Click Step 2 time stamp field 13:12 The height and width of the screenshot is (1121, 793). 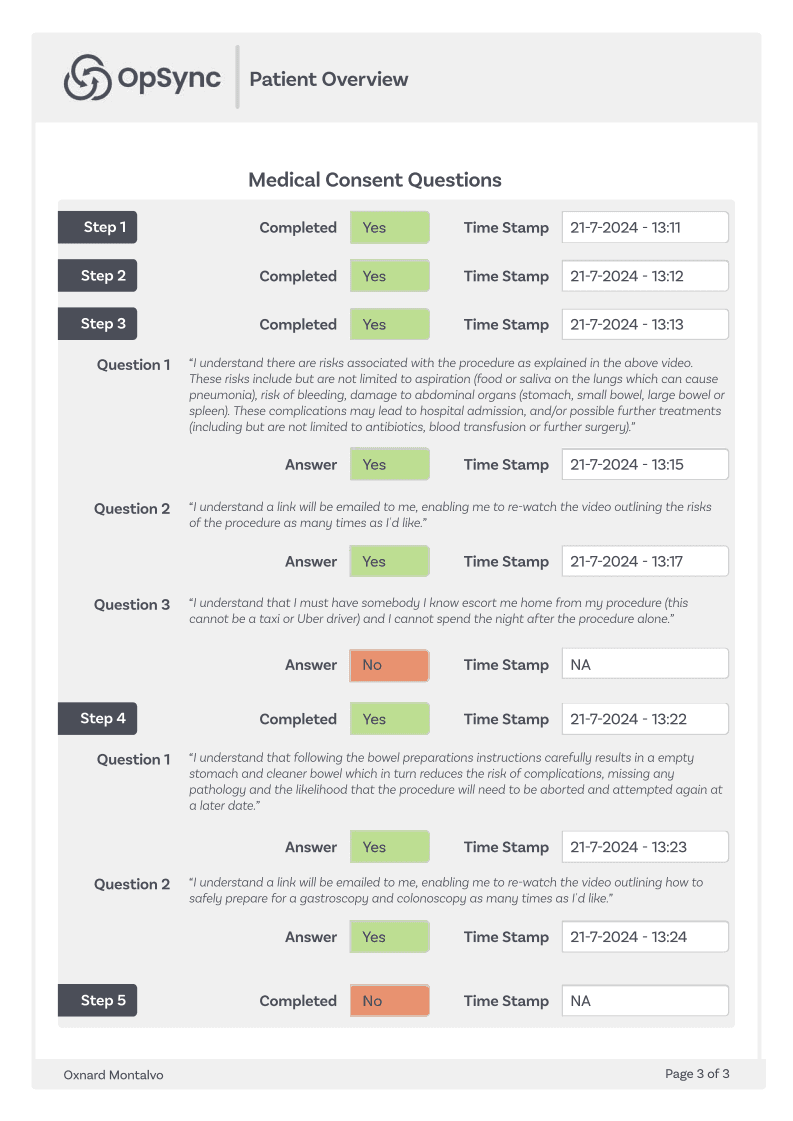click(645, 276)
